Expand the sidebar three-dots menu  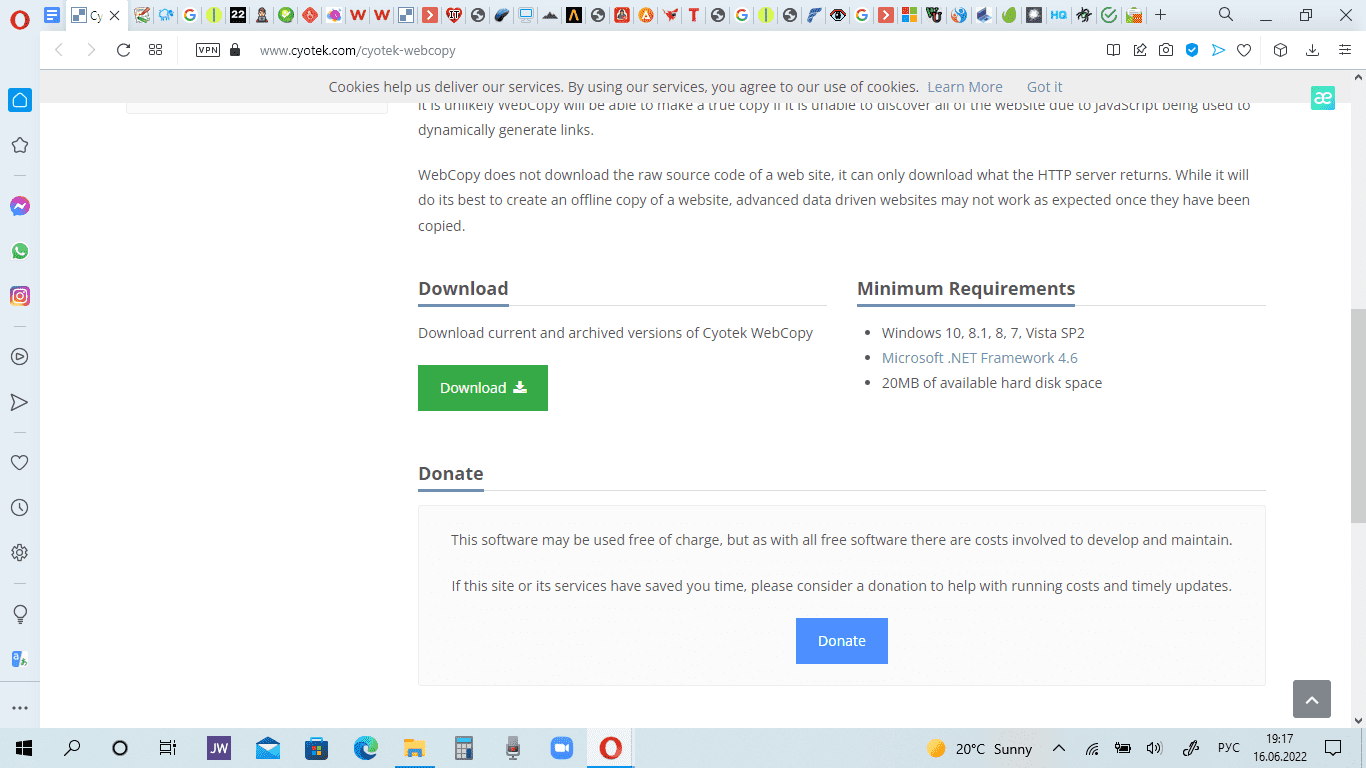[20, 708]
